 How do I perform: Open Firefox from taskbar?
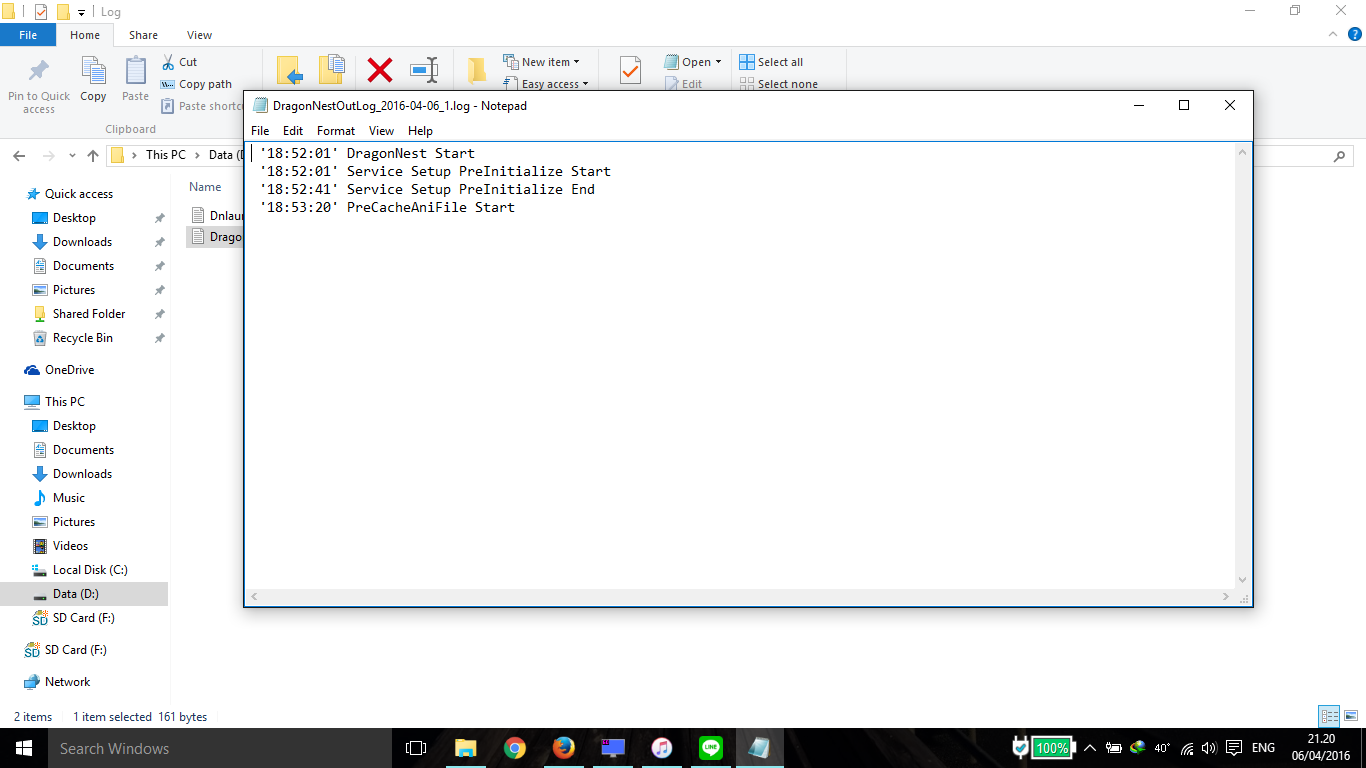[564, 748]
